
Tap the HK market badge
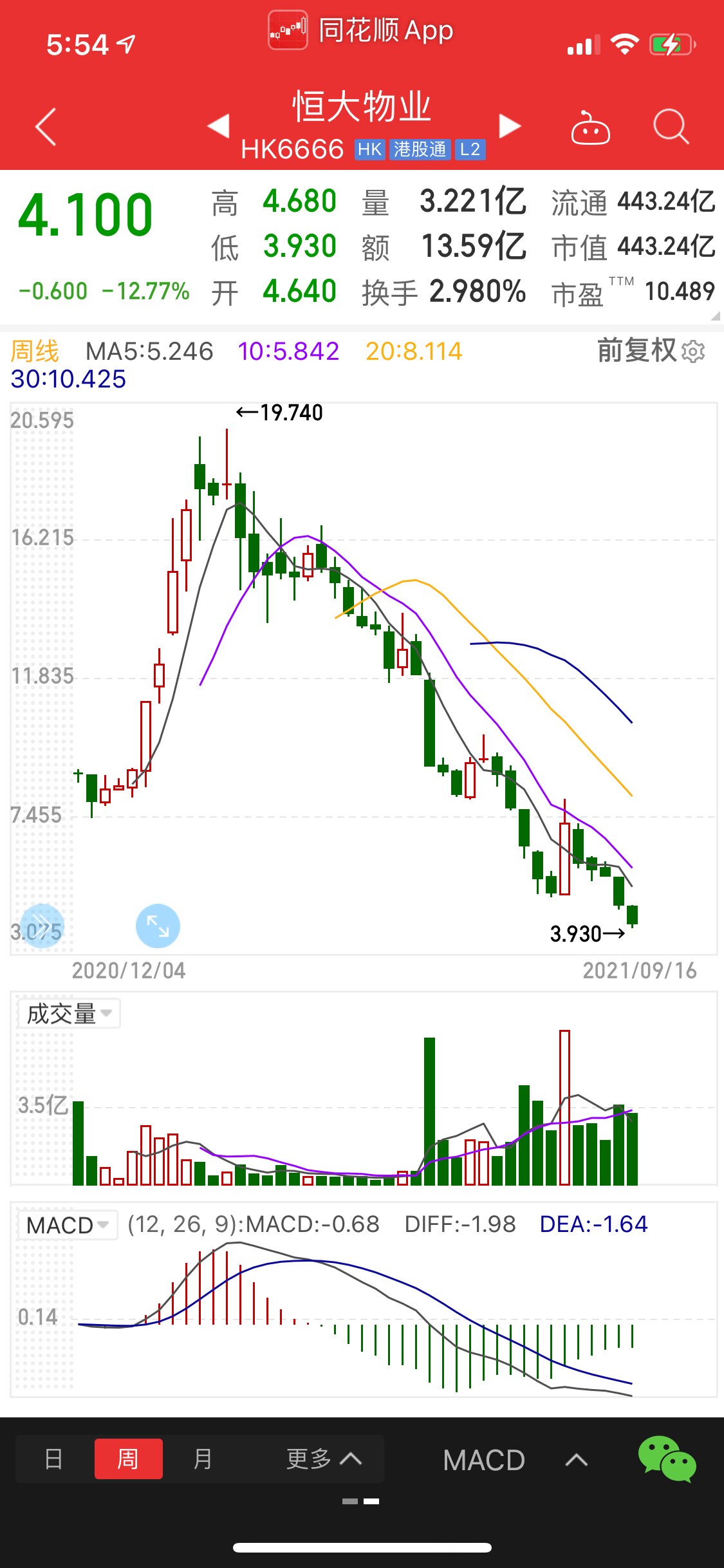pyautogui.click(x=370, y=150)
